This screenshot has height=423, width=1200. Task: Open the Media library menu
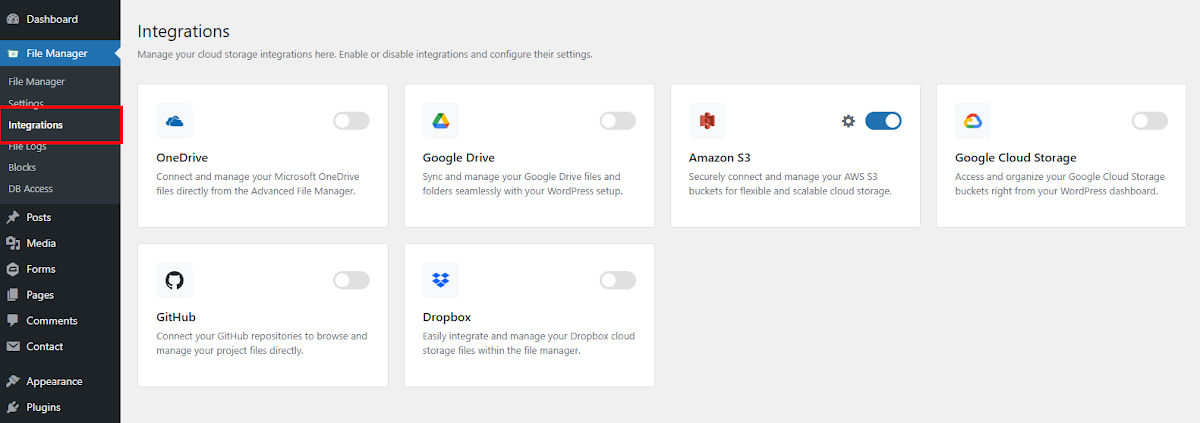(x=41, y=243)
